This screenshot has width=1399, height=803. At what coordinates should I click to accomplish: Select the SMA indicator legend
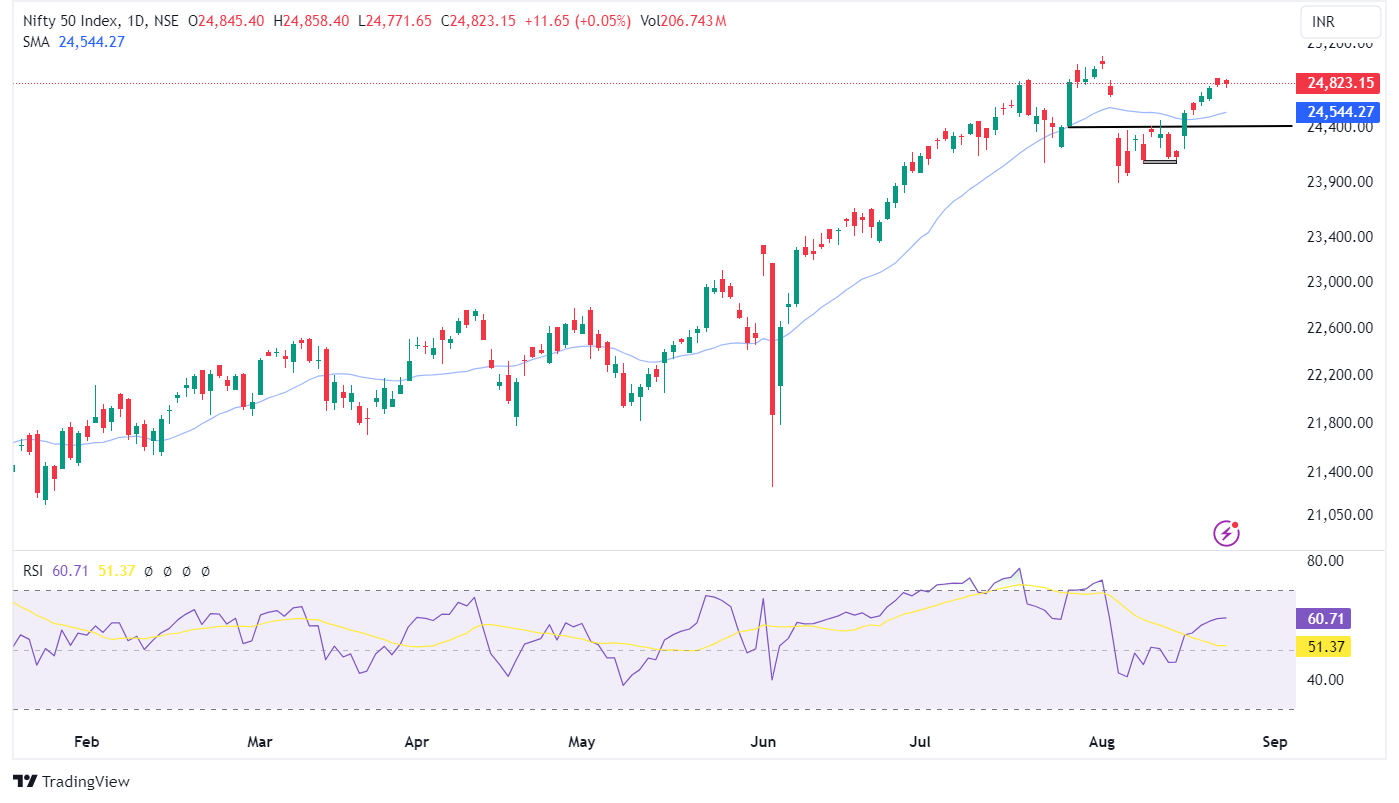click(38, 41)
